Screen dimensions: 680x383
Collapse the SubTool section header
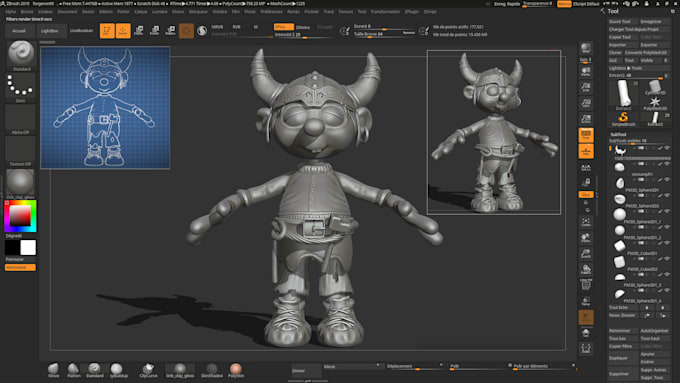[618, 134]
